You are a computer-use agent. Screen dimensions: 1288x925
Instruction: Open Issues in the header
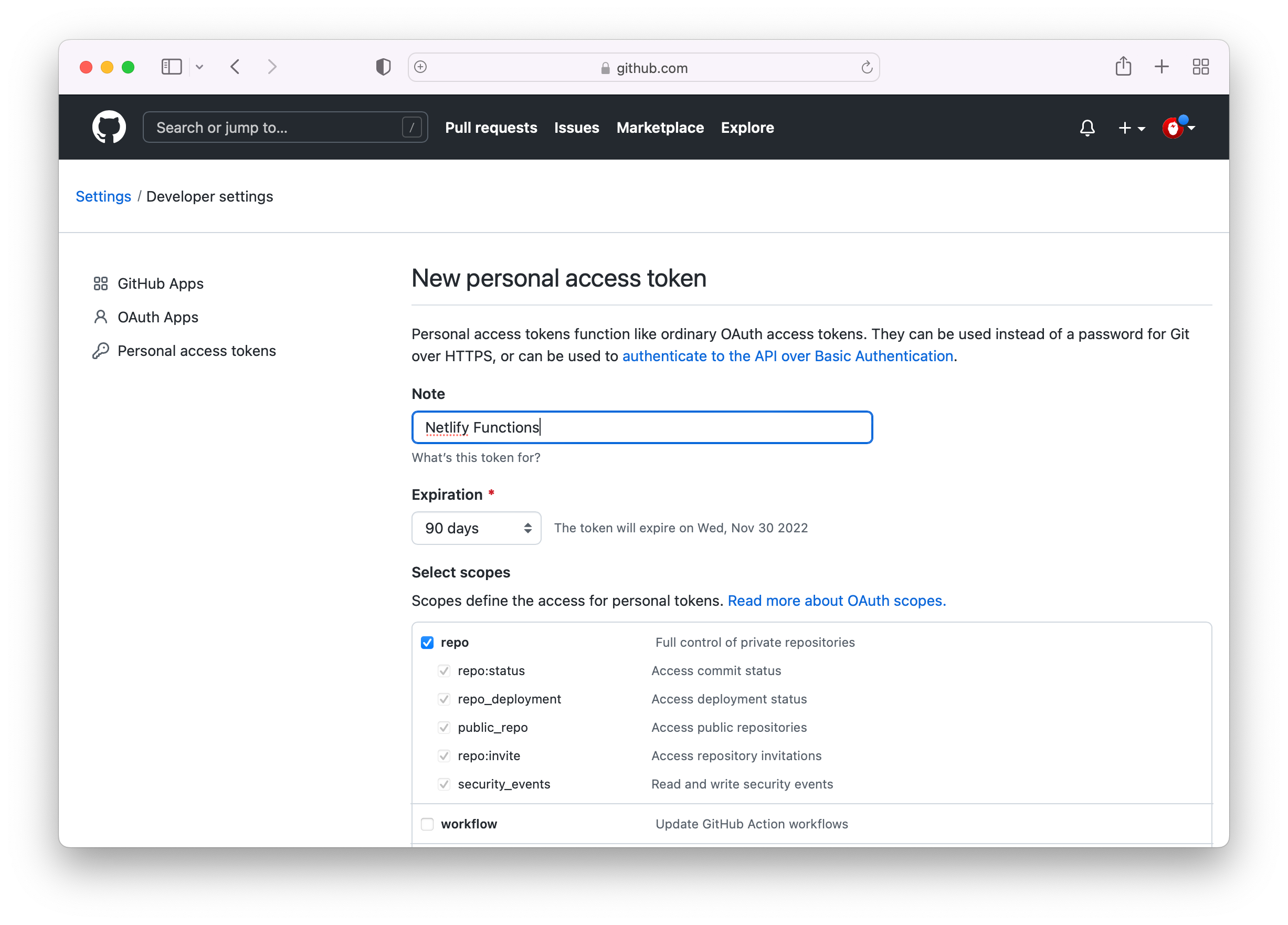click(576, 128)
